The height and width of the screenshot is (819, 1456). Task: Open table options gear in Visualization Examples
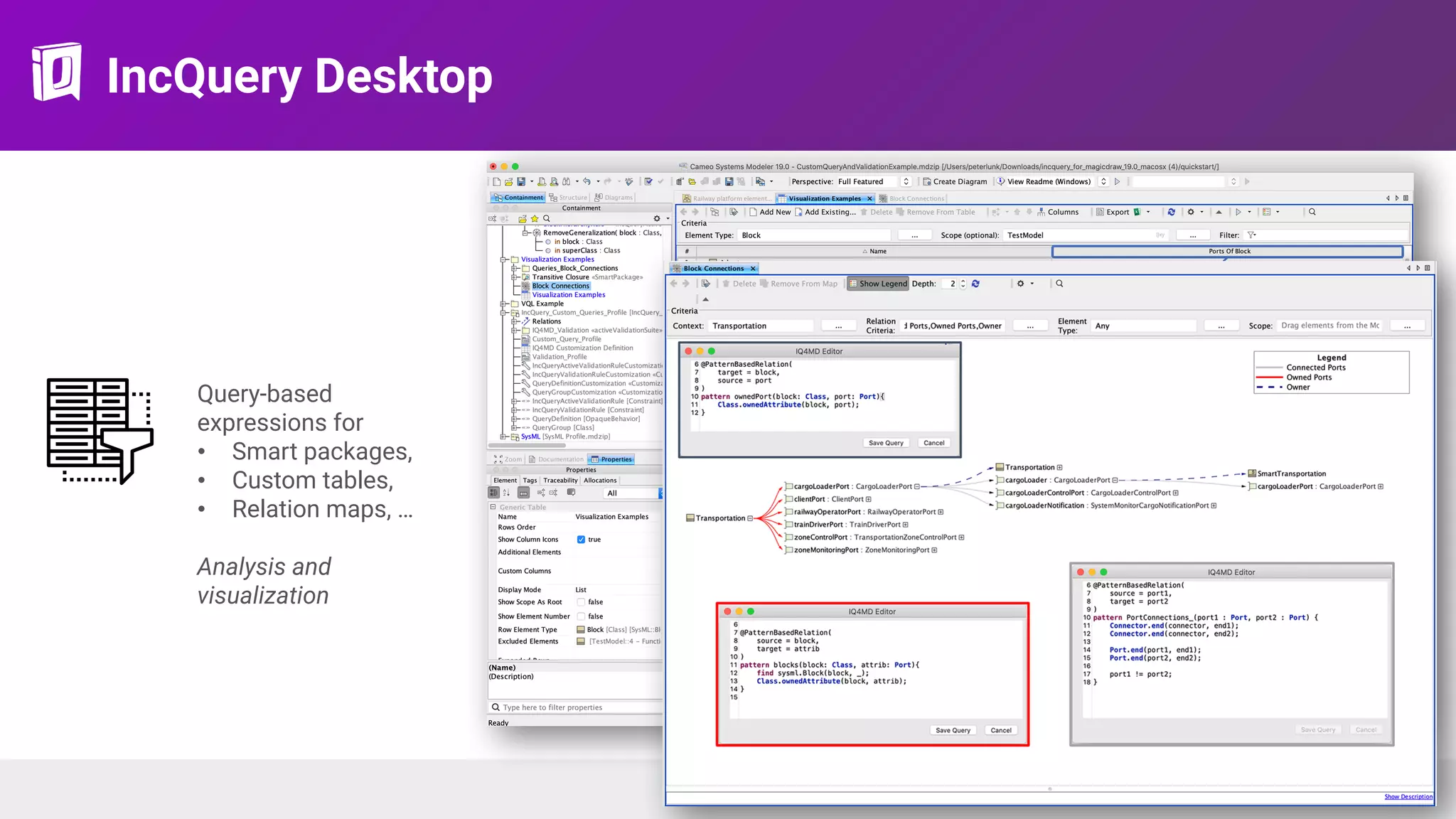(1191, 212)
